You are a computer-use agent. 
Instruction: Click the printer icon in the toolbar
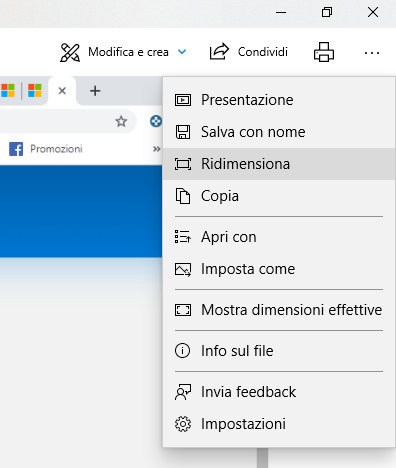click(324, 52)
